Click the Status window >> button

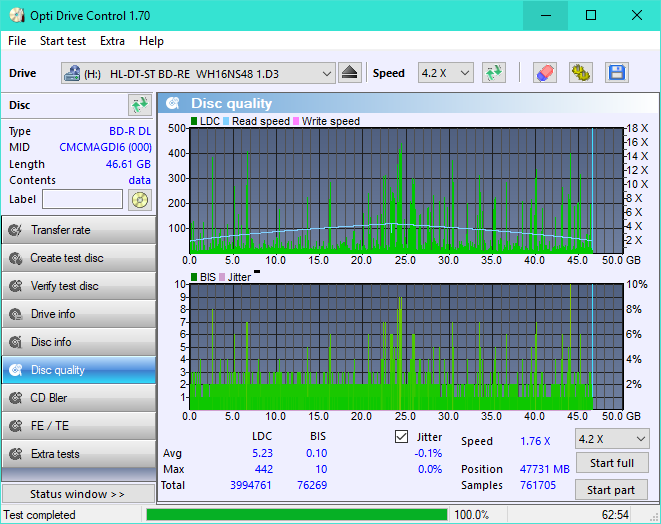point(78,494)
